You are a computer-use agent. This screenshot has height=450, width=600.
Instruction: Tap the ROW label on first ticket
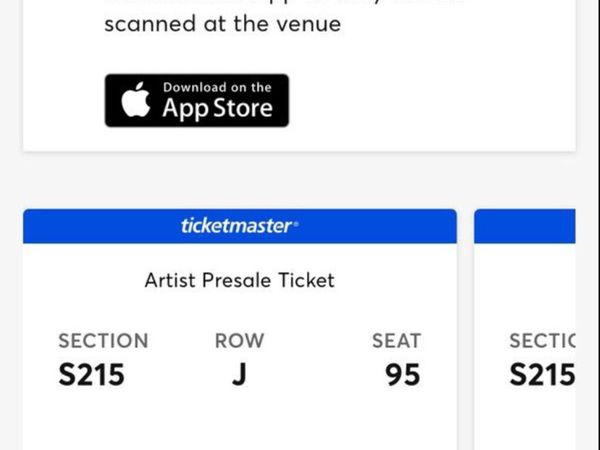click(240, 341)
